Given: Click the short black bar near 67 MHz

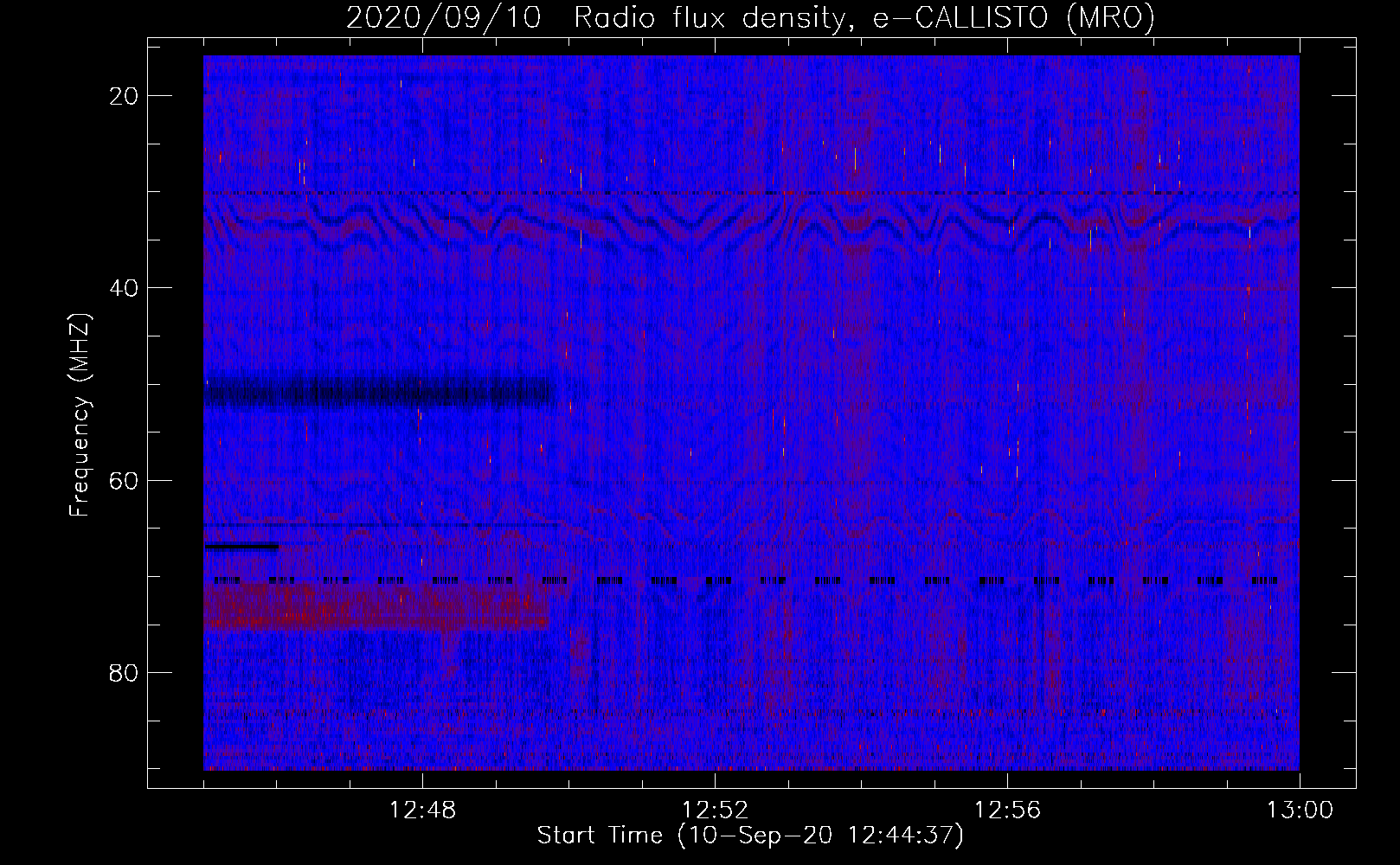Looking at the screenshot, I should pyautogui.click(x=241, y=546).
